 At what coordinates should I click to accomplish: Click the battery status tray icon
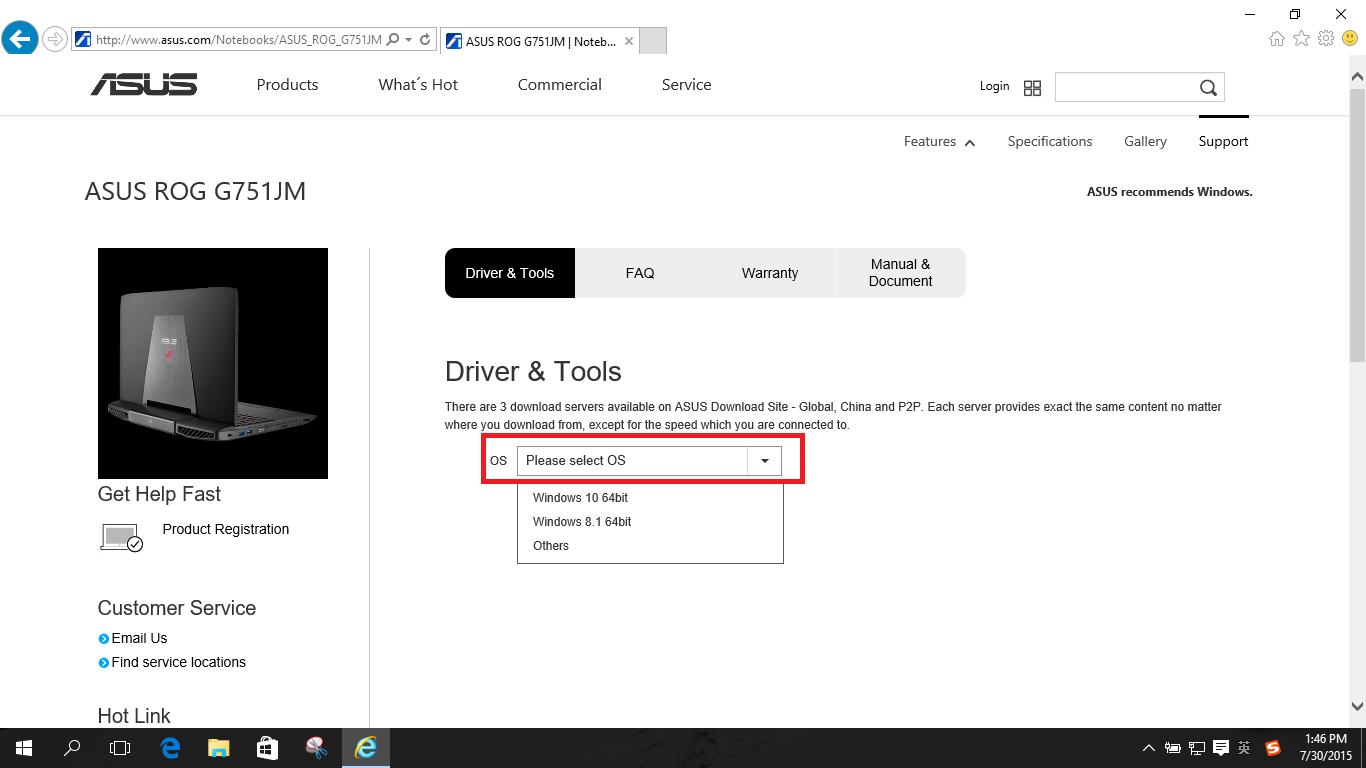pyautogui.click(x=1172, y=748)
